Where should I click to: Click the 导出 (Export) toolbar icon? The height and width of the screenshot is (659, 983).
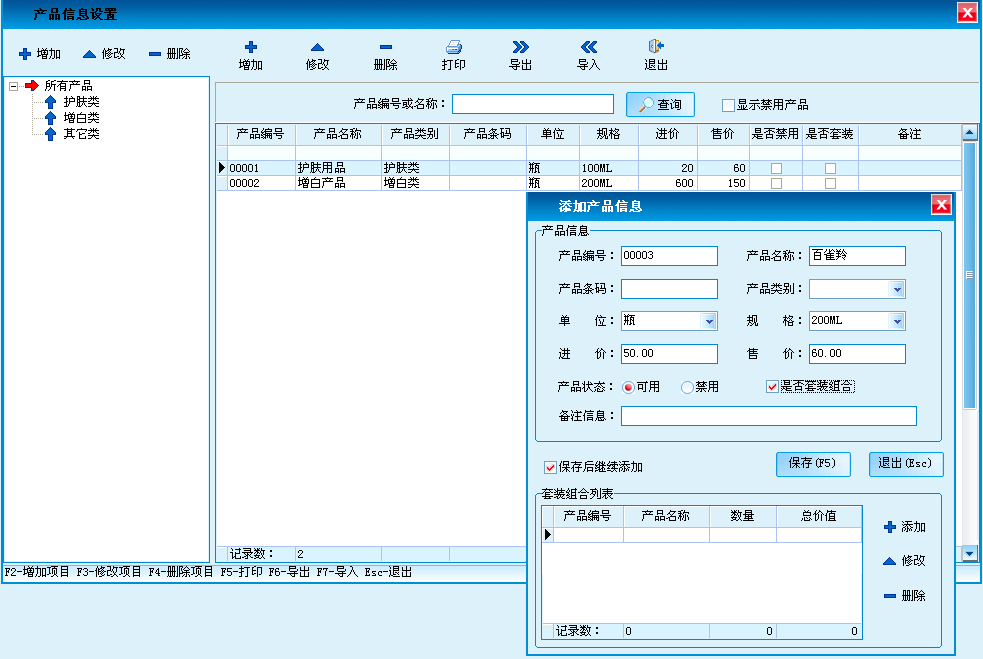[520, 47]
